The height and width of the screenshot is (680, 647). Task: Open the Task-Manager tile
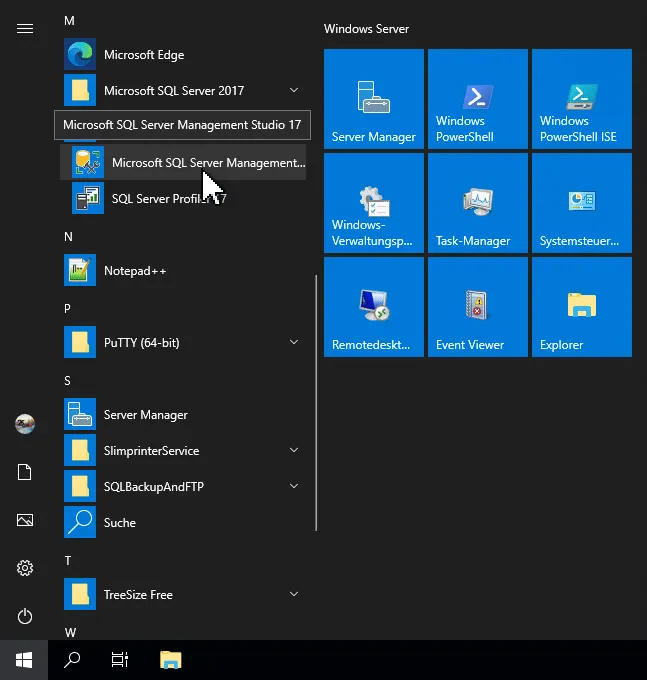[478, 203]
